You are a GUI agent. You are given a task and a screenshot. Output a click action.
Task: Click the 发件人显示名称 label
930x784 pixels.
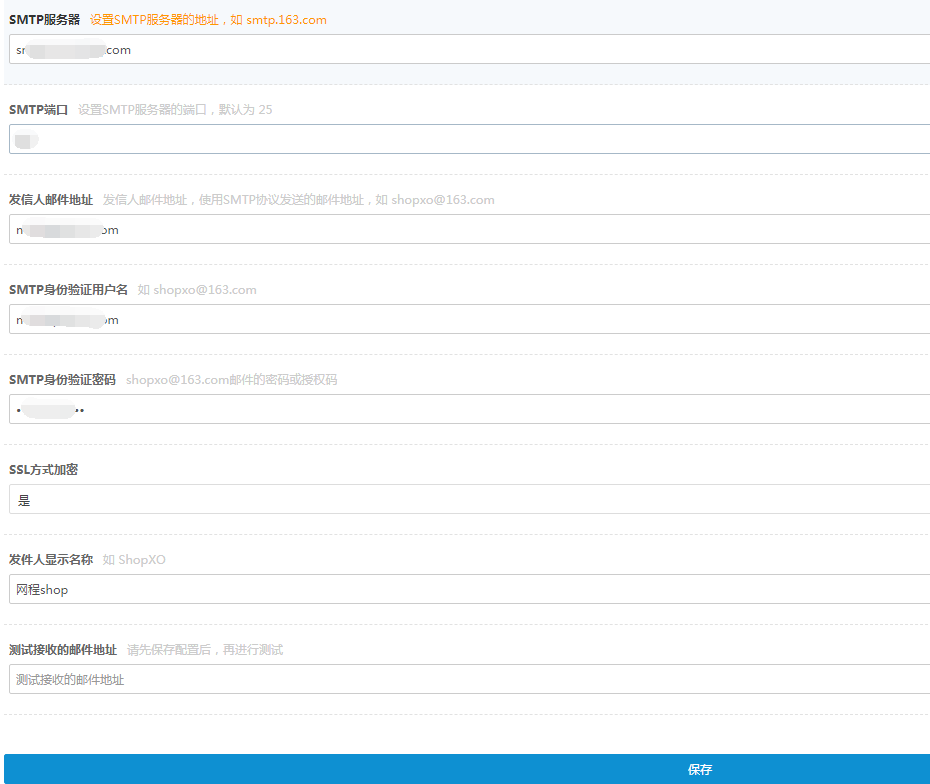click(x=50, y=560)
